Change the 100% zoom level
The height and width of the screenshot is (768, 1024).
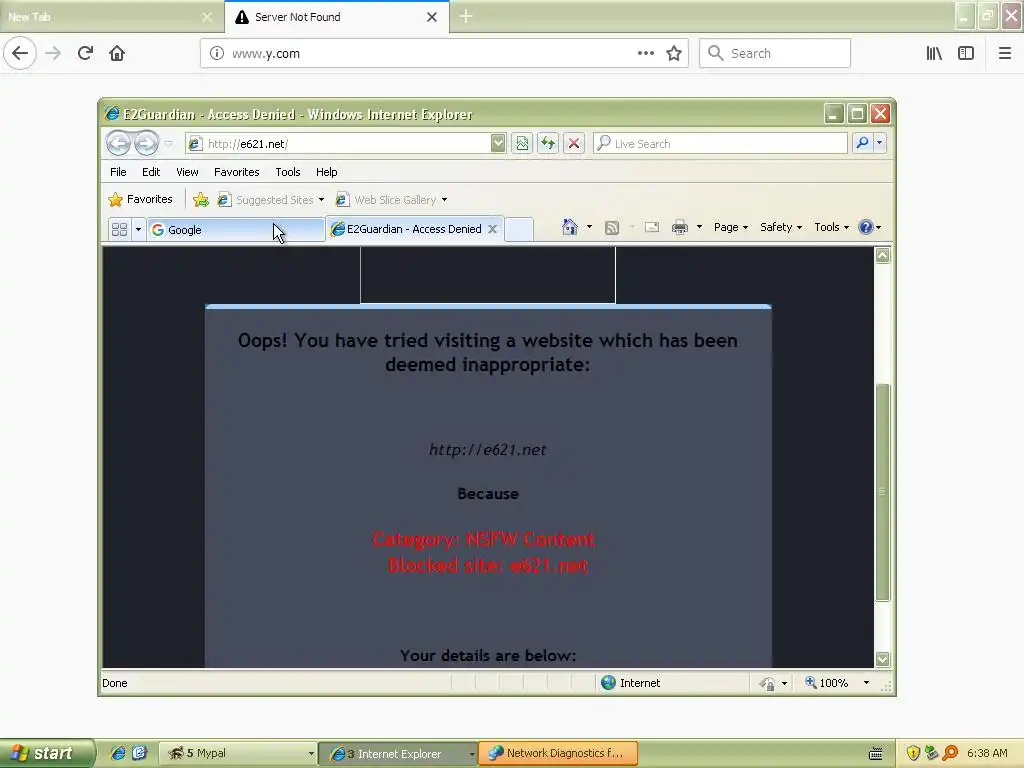pyautogui.click(x=837, y=682)
